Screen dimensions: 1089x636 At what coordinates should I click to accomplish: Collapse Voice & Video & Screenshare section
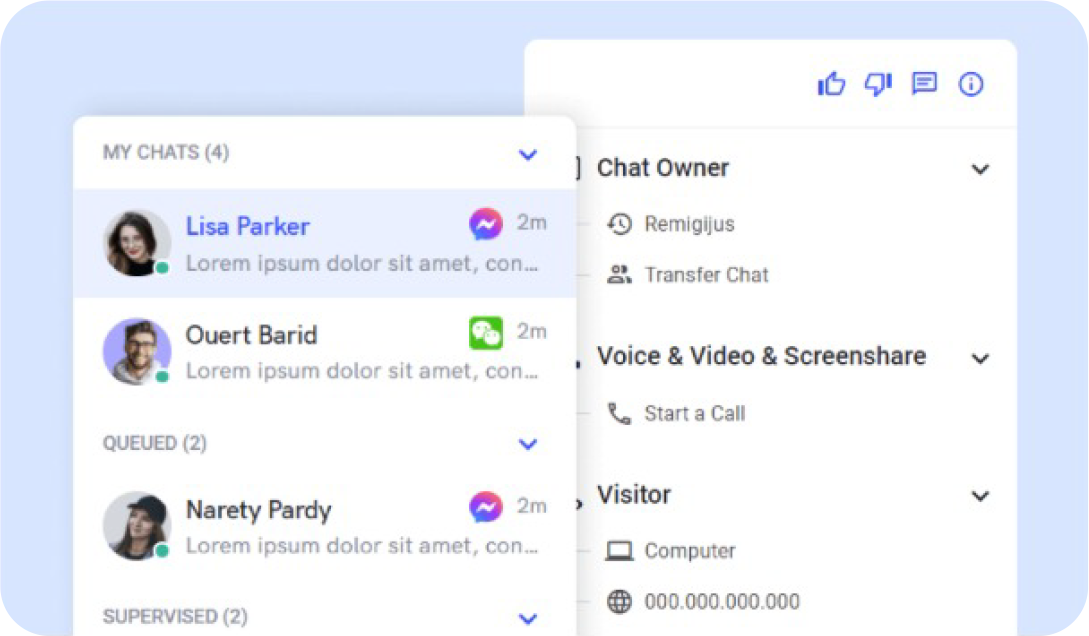coord(980,358)
